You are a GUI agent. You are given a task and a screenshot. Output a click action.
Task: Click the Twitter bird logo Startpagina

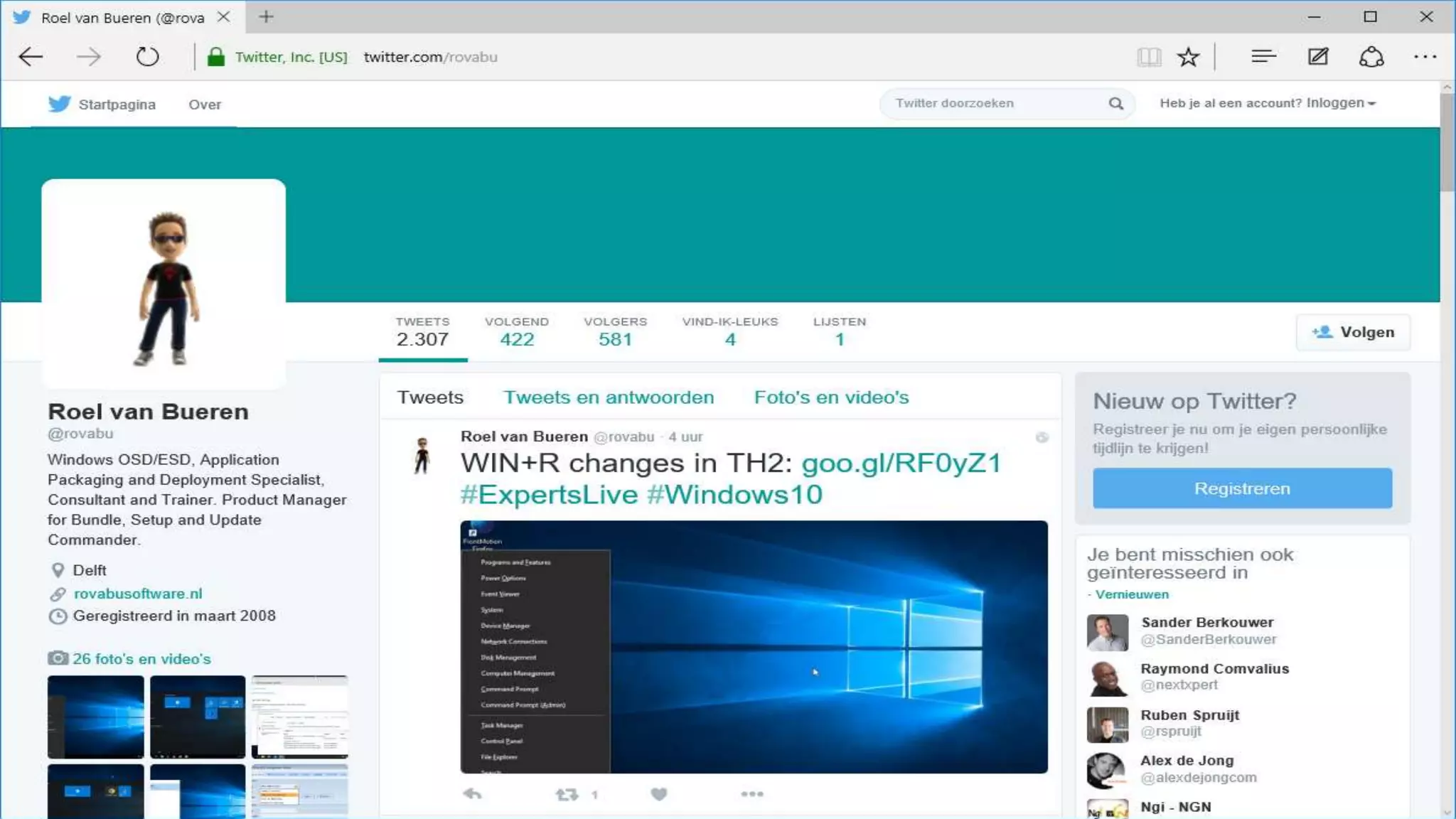click(x=59, y=104)
